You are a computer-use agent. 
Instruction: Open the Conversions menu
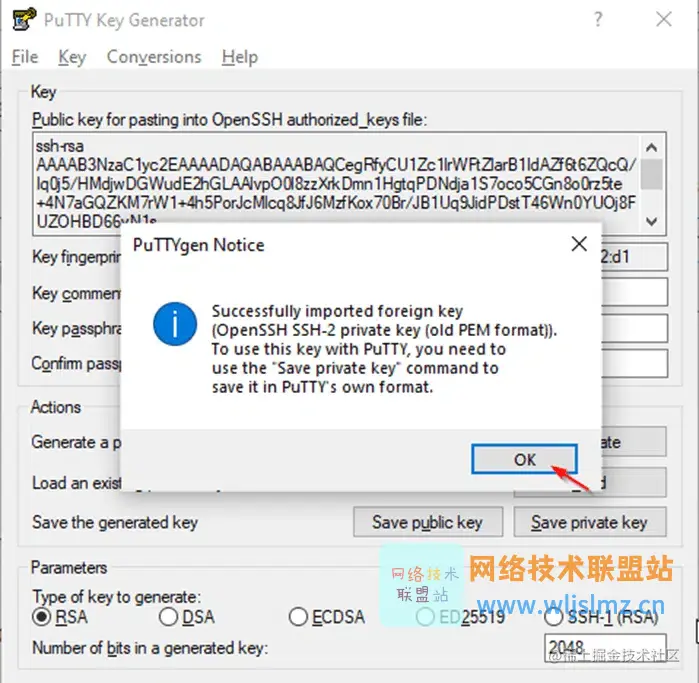[x=154, y=57]
